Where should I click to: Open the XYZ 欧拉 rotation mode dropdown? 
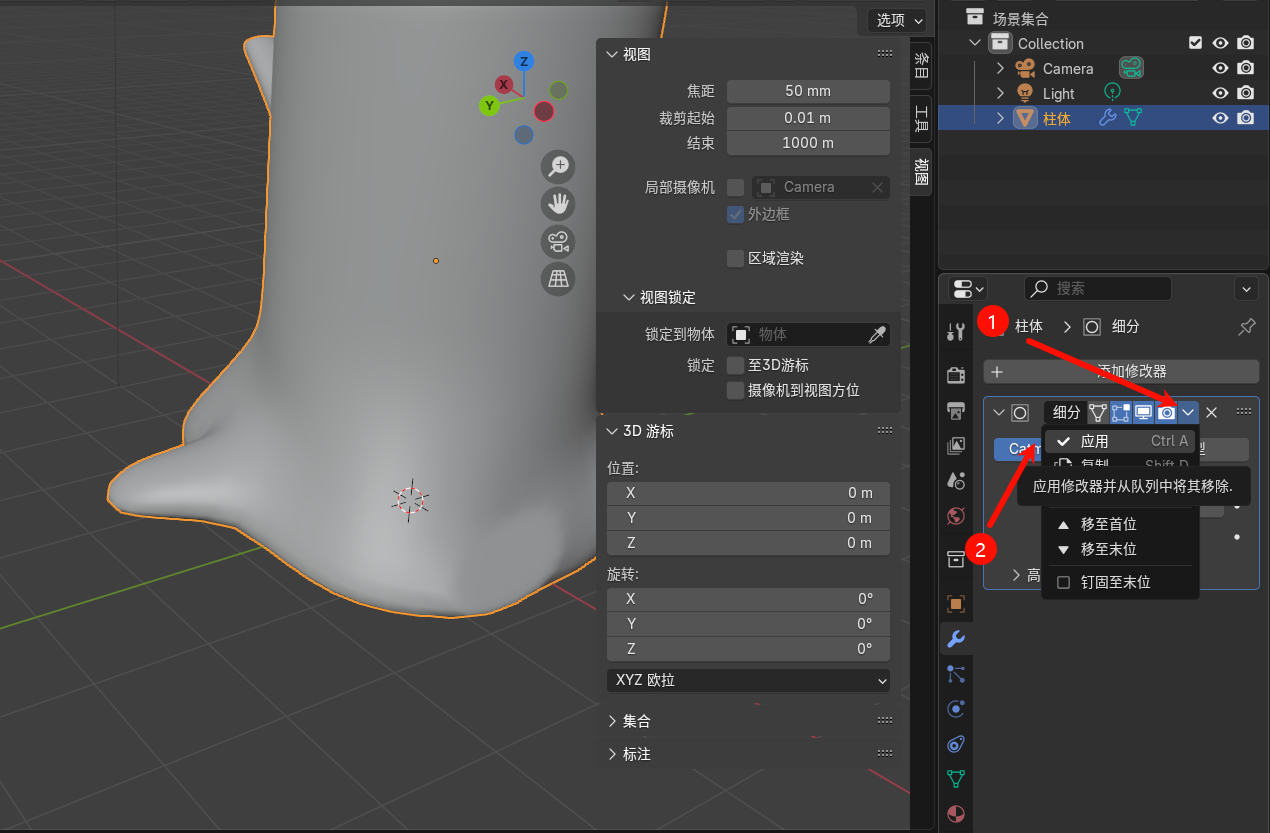click(748, 680)
